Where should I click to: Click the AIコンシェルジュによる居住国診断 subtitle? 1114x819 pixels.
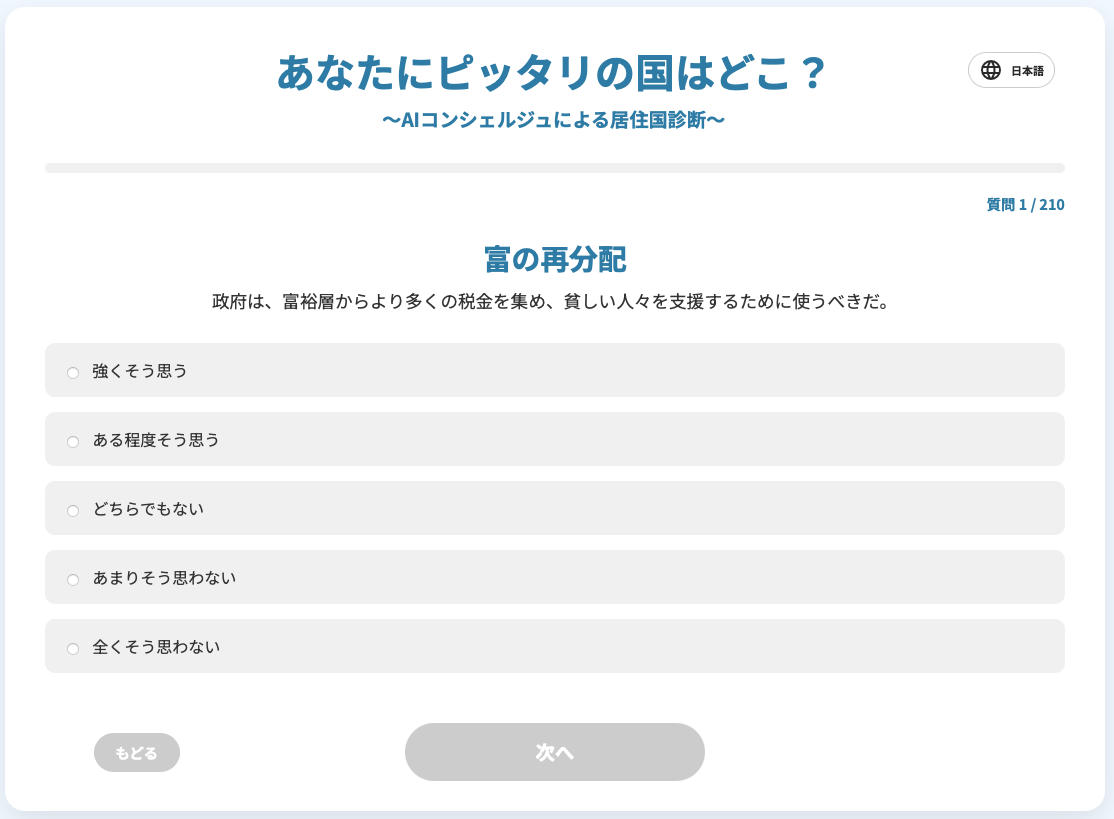(x=553, y=120)
